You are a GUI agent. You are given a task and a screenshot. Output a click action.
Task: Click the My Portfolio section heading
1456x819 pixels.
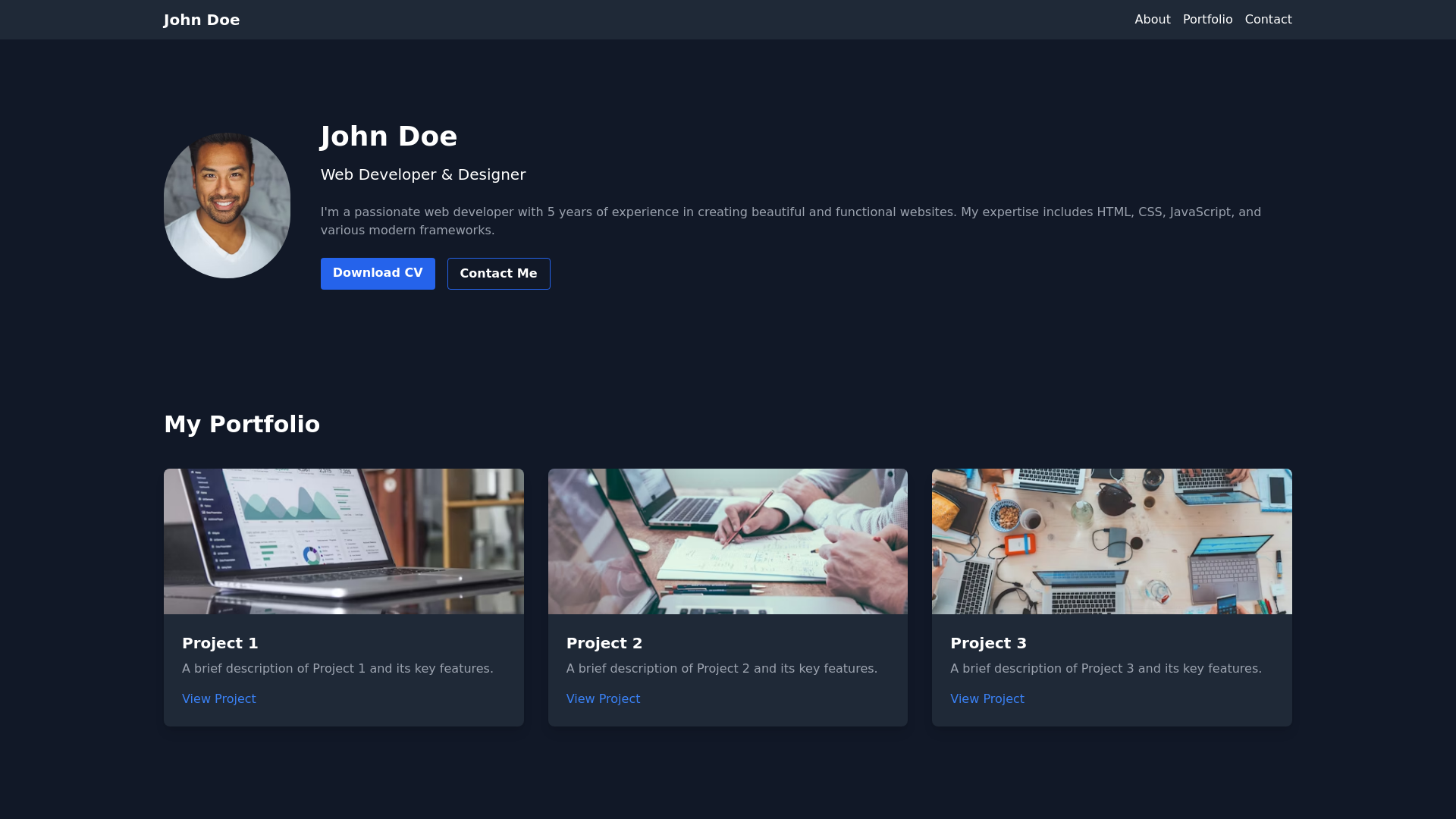tap(242, 424)
